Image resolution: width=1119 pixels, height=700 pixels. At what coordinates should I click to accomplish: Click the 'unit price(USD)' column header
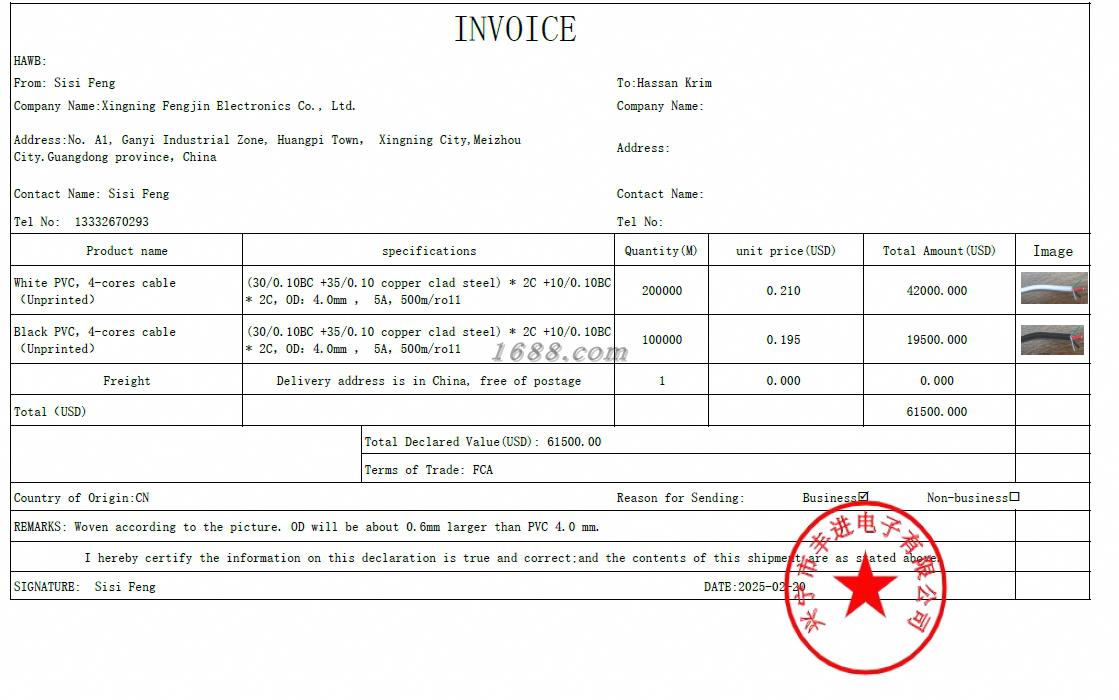786,251
